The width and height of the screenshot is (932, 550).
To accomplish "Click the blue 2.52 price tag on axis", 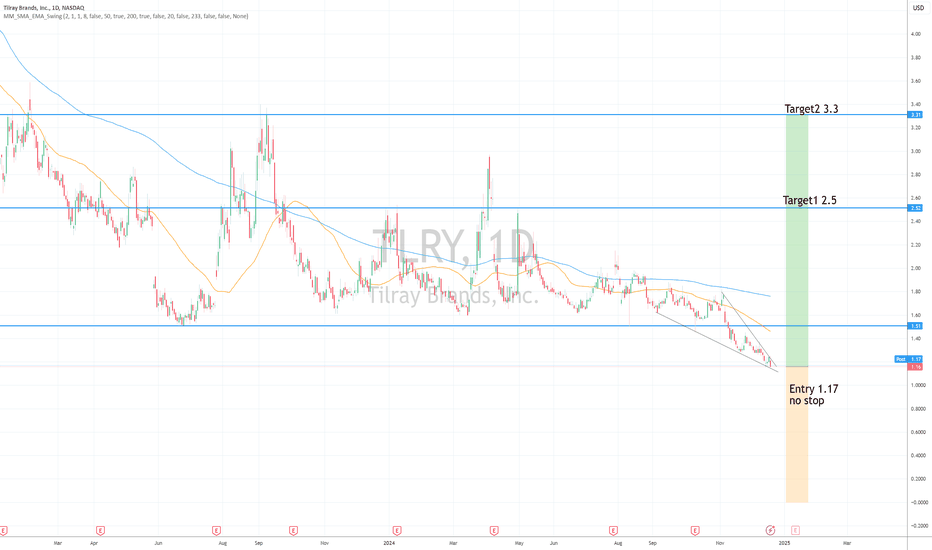I will [x=915, y=208].
